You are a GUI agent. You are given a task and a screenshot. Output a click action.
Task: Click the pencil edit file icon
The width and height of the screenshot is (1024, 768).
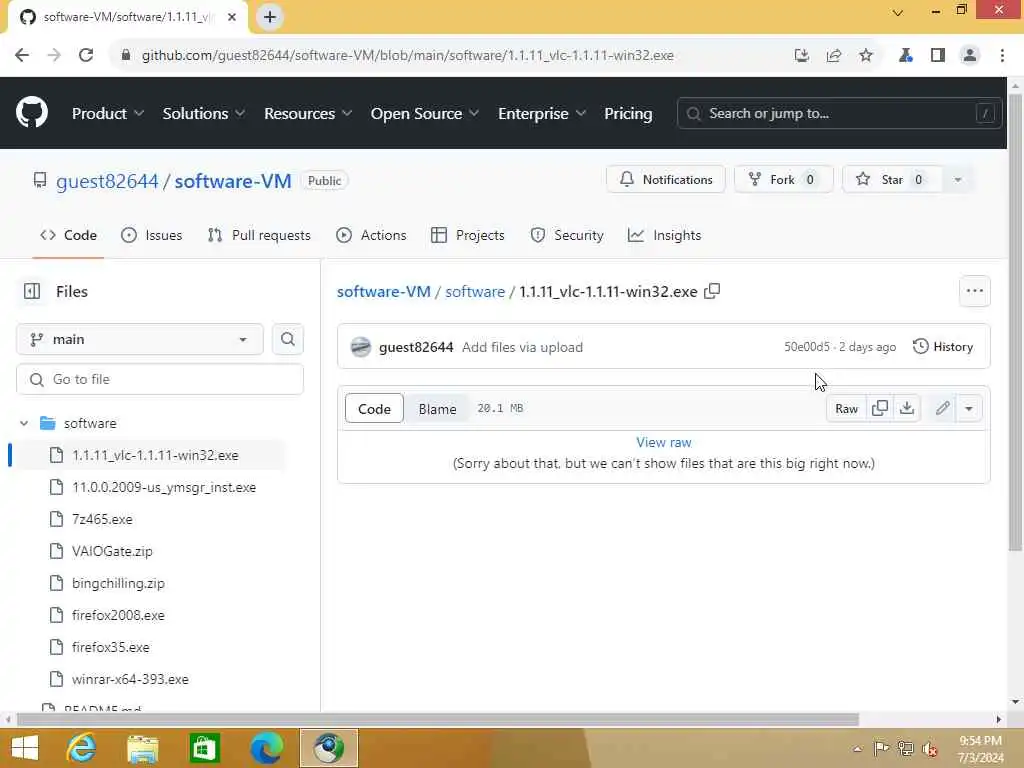click(942, 409)
